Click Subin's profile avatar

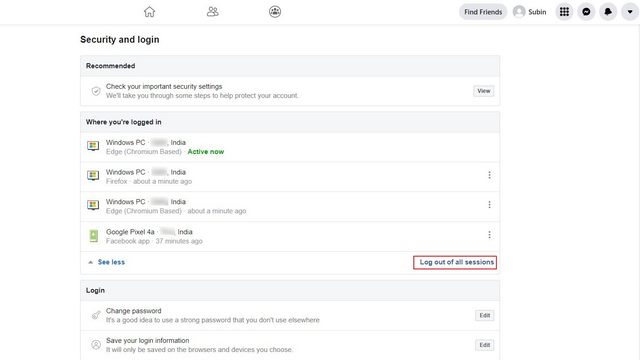click(519, 12)
